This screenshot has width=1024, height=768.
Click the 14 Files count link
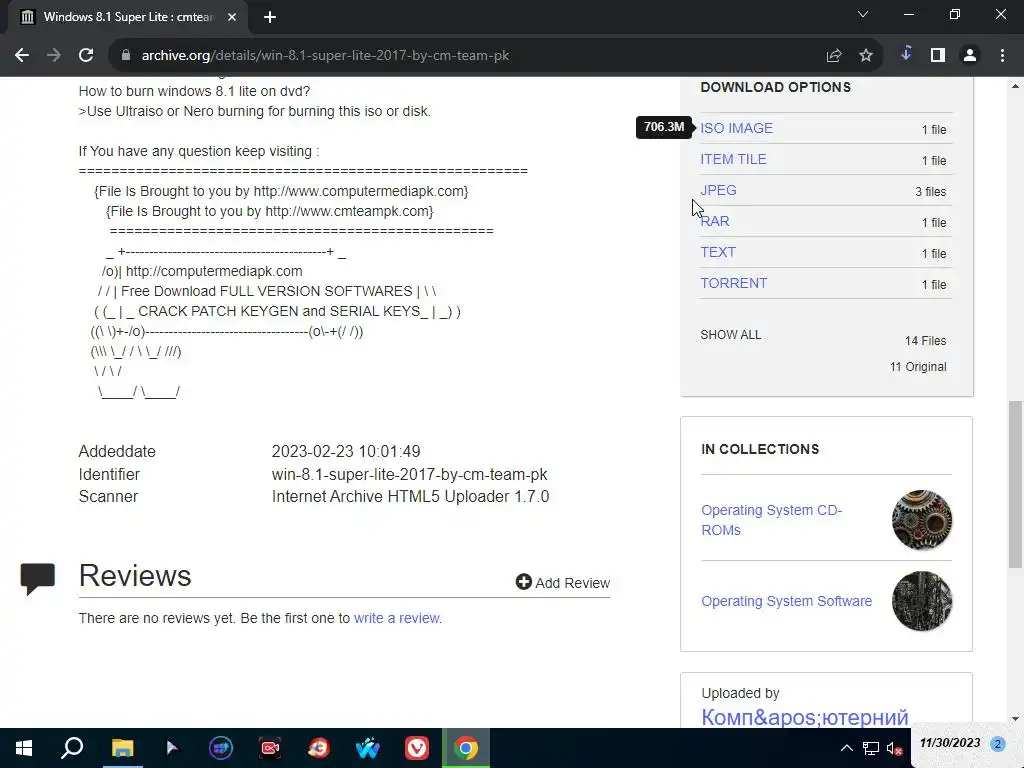925,341
